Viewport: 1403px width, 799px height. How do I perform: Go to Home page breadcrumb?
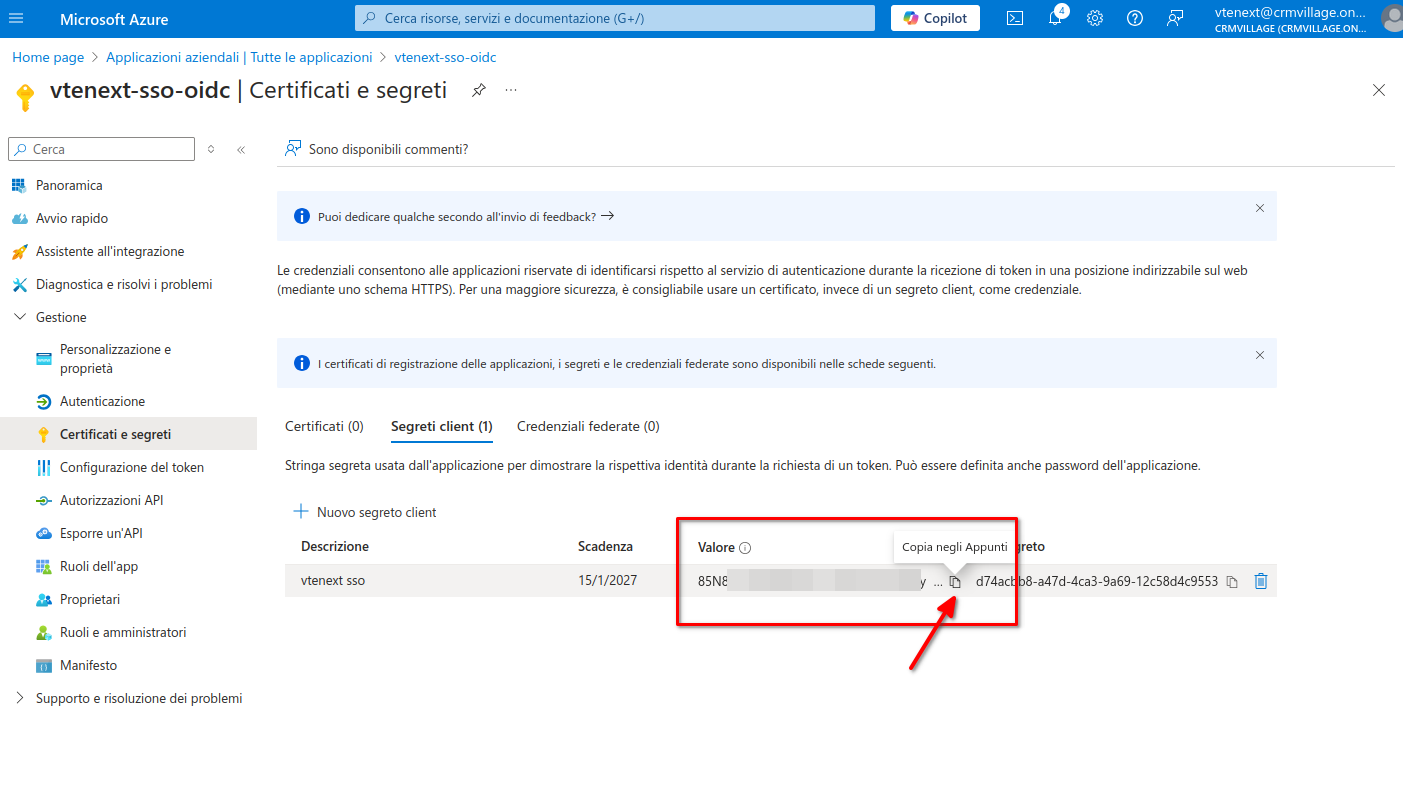[48, 57]
